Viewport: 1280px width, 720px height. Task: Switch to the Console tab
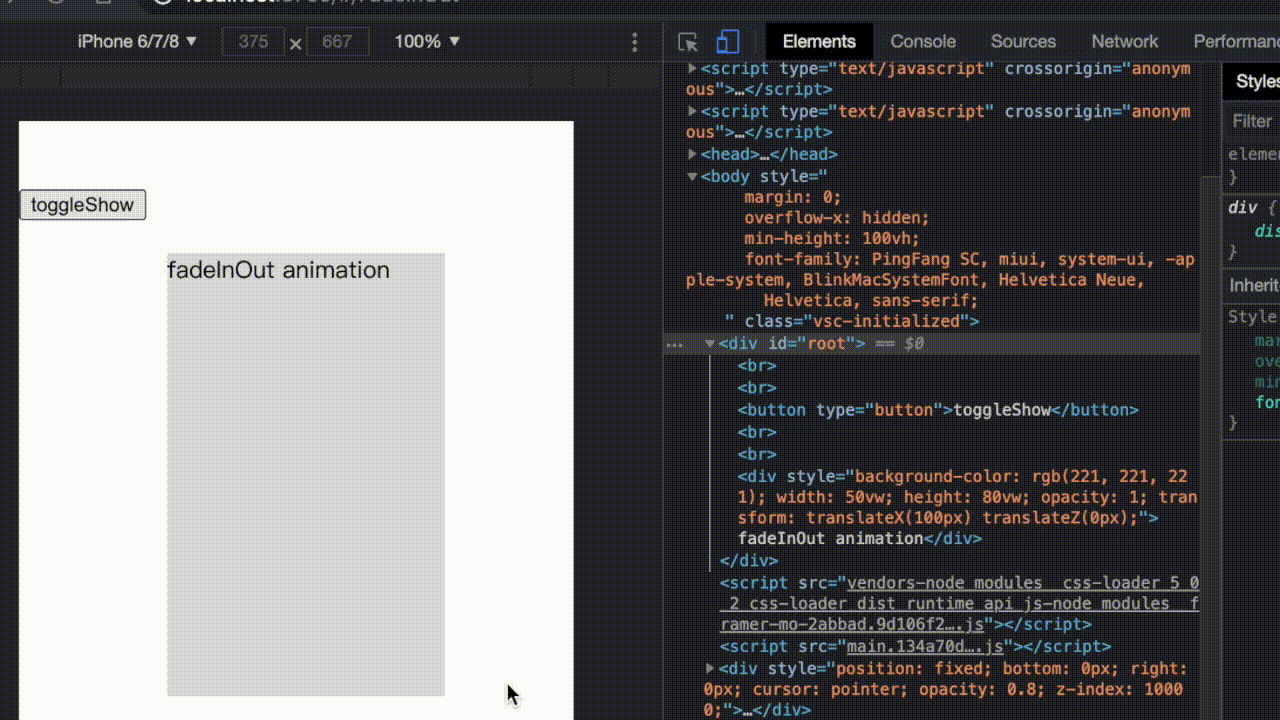tap(923, 41)
